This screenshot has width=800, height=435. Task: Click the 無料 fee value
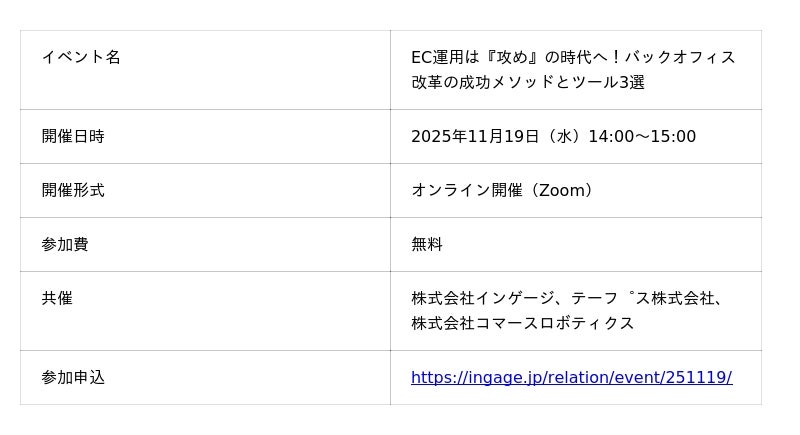click(x=427, y=244)
